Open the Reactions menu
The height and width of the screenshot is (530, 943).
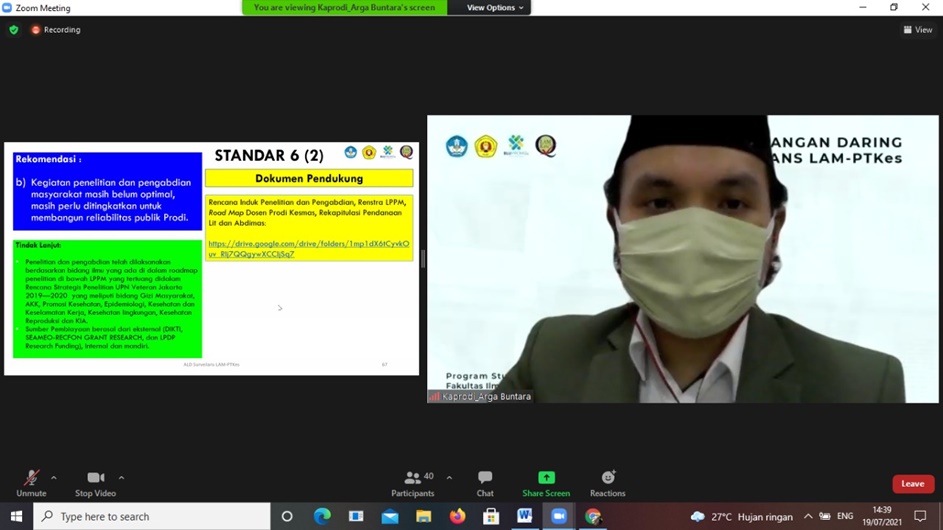click(x=607, y=482)
